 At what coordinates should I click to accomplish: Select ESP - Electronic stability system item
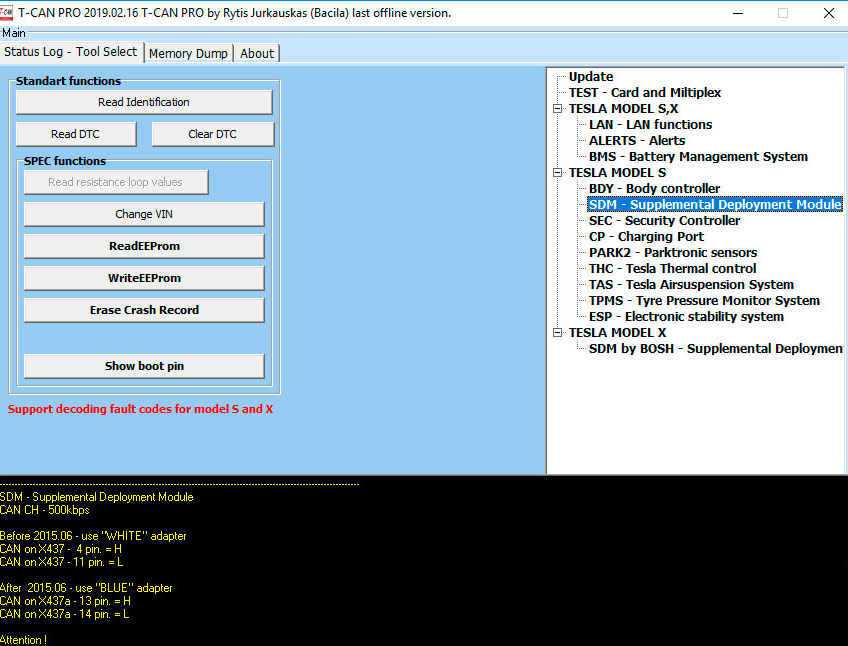point(686,317)
